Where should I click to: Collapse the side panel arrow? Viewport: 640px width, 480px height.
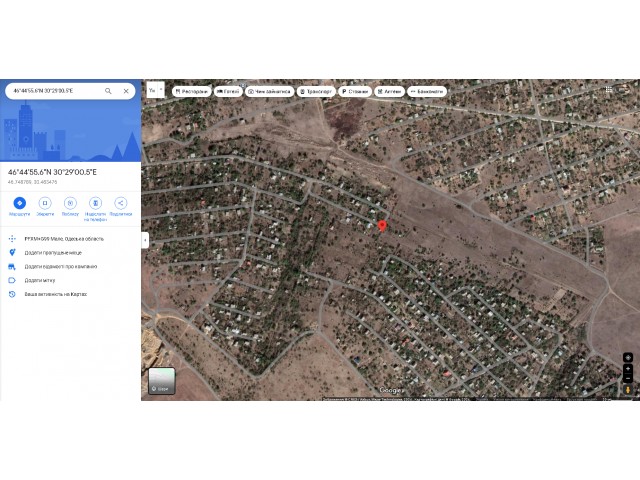coord(145,240)
